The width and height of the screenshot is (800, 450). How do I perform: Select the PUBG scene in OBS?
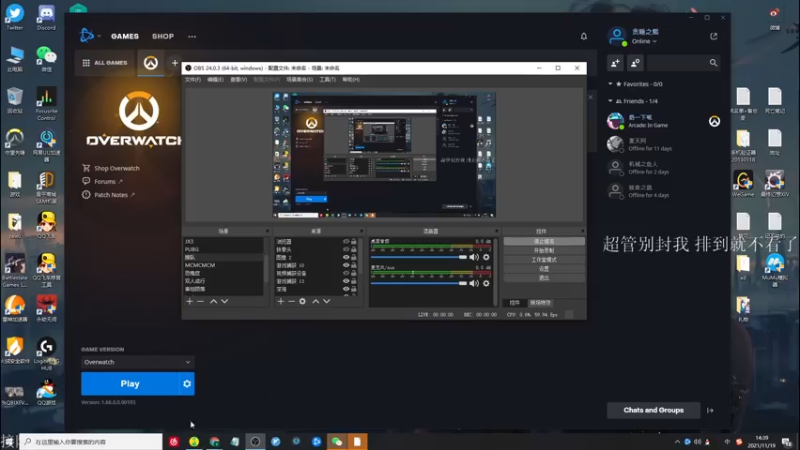tap(223, 249)
